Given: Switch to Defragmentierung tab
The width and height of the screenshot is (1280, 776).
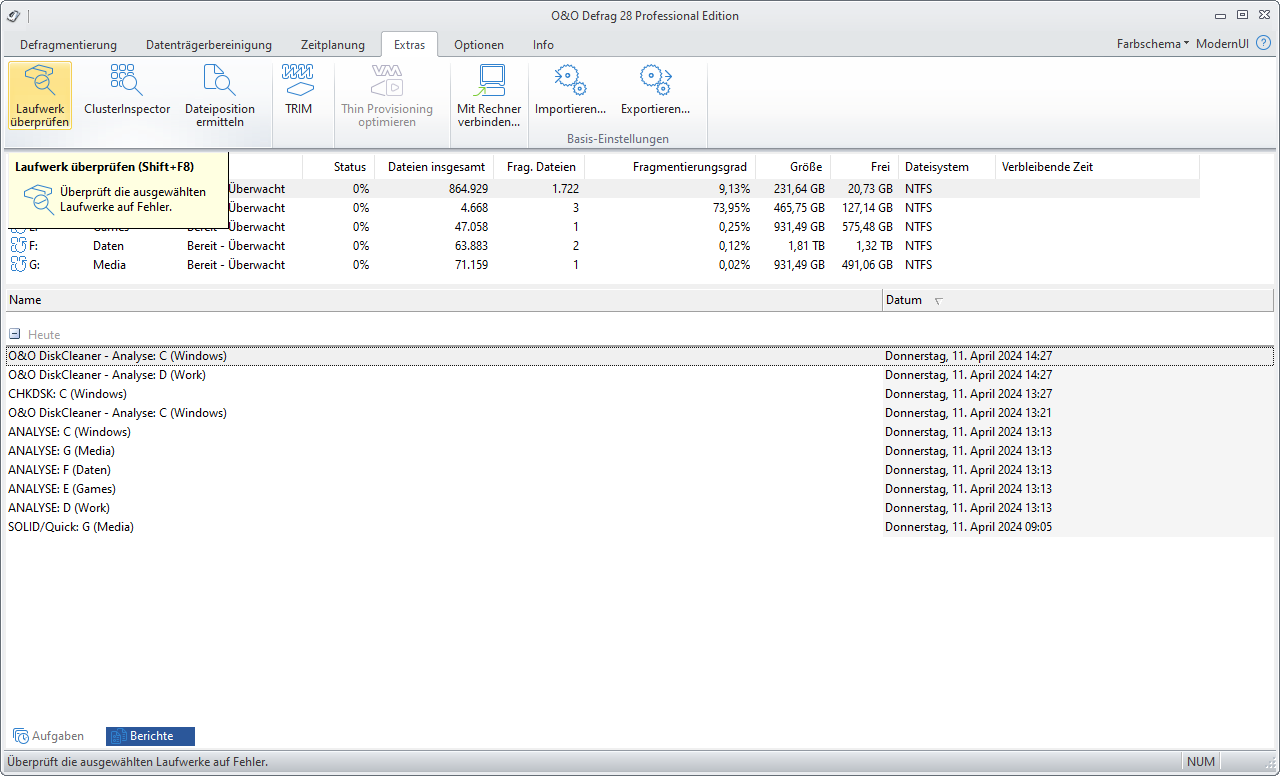Looking at the screenshot, I should click(68, 45).
